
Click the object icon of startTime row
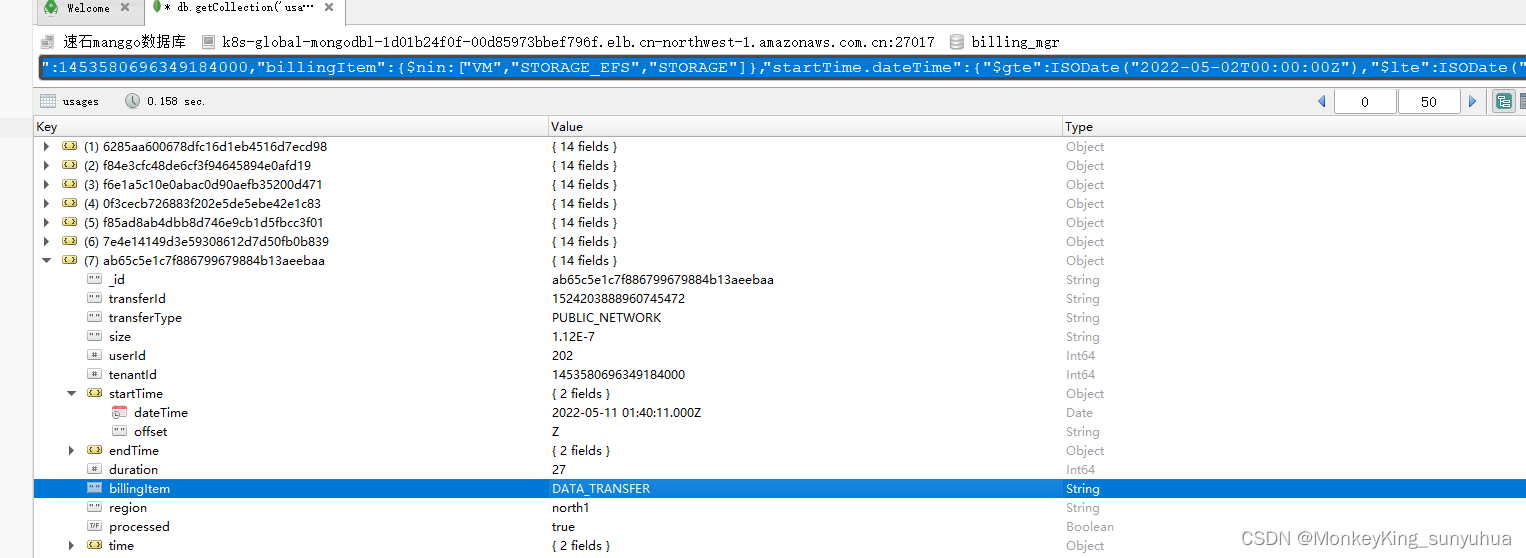pos(94,393)
